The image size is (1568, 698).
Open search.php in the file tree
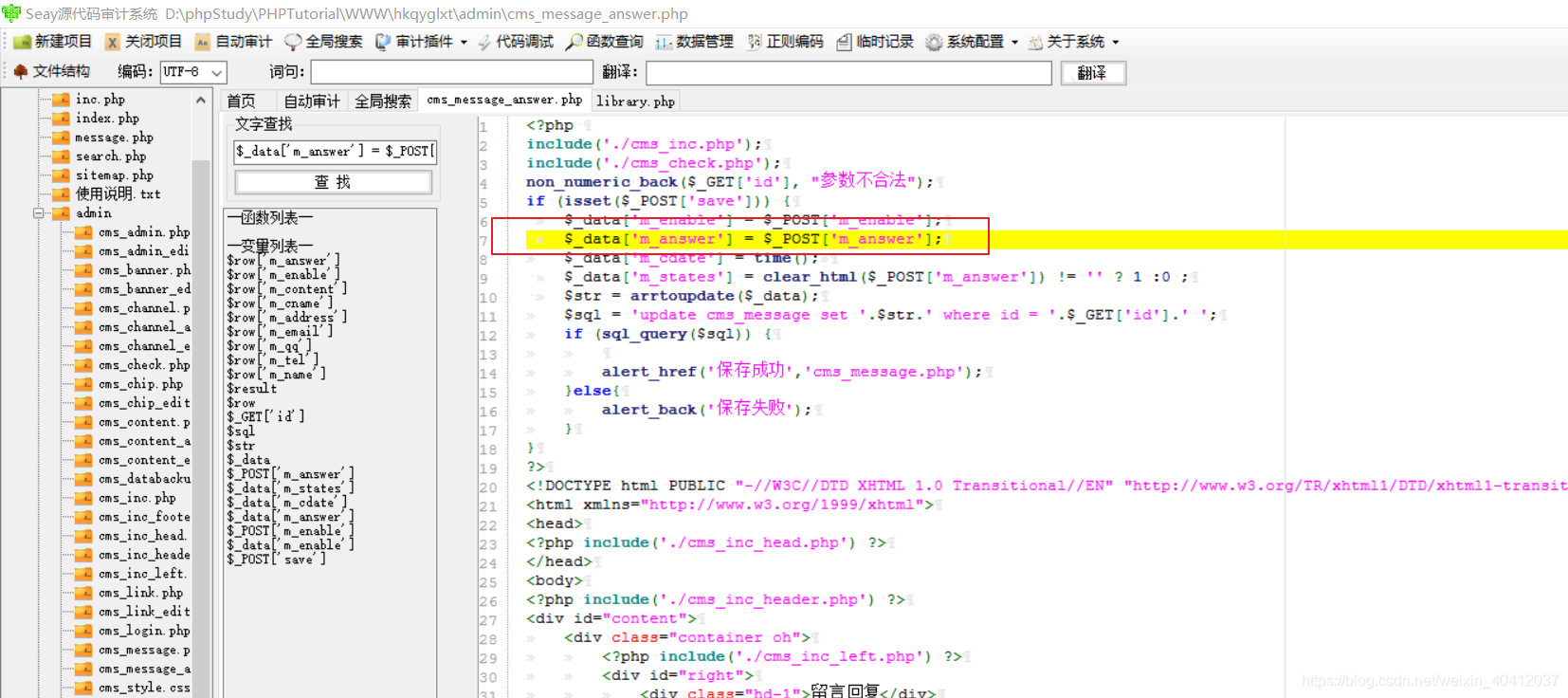click(111, 156)
